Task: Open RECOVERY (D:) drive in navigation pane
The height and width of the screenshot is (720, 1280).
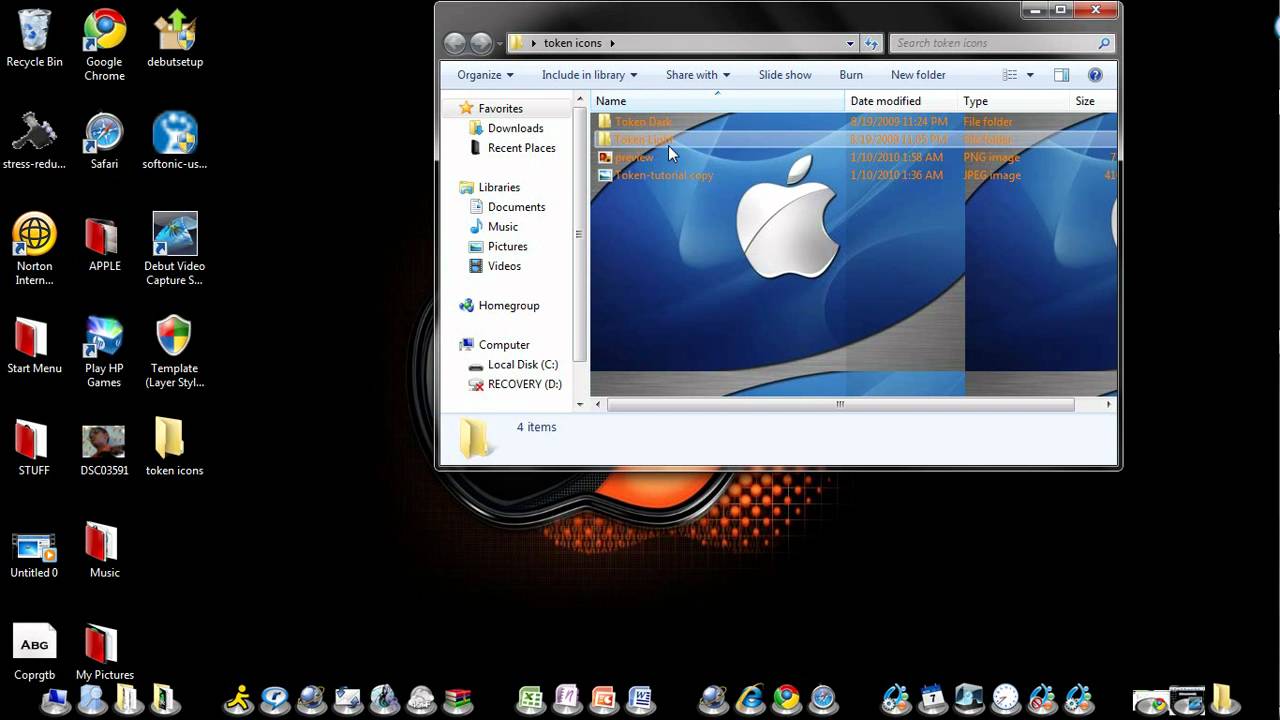Action: (x=524, y=384)
